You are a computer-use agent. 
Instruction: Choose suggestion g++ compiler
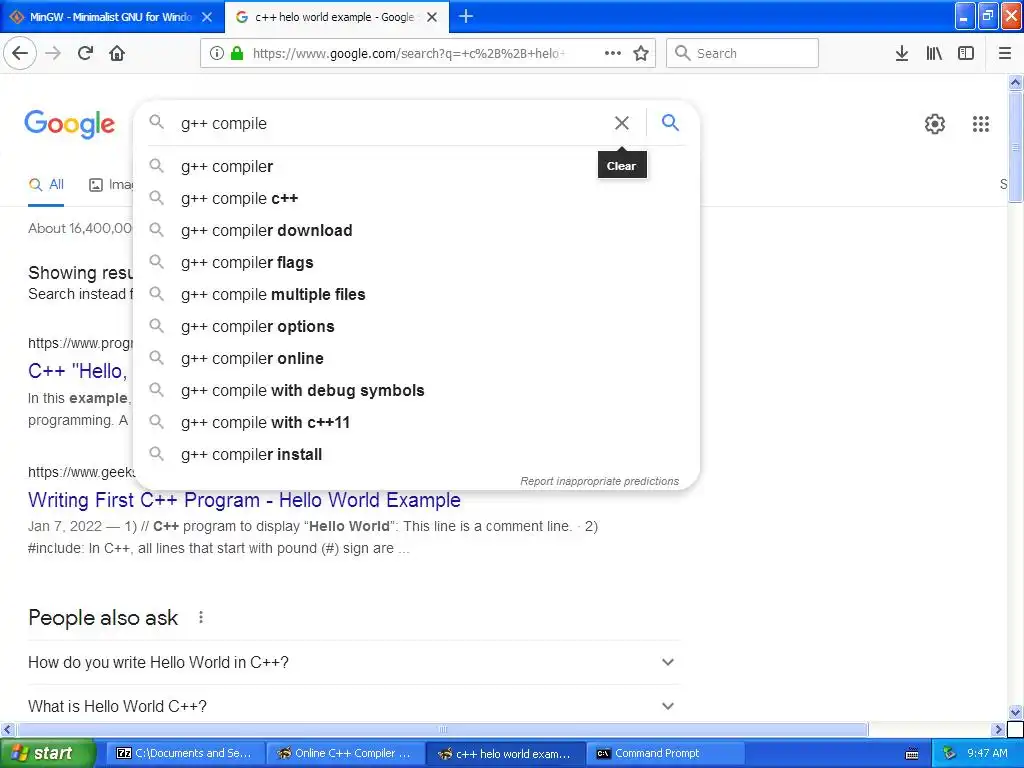pos(416,167)
